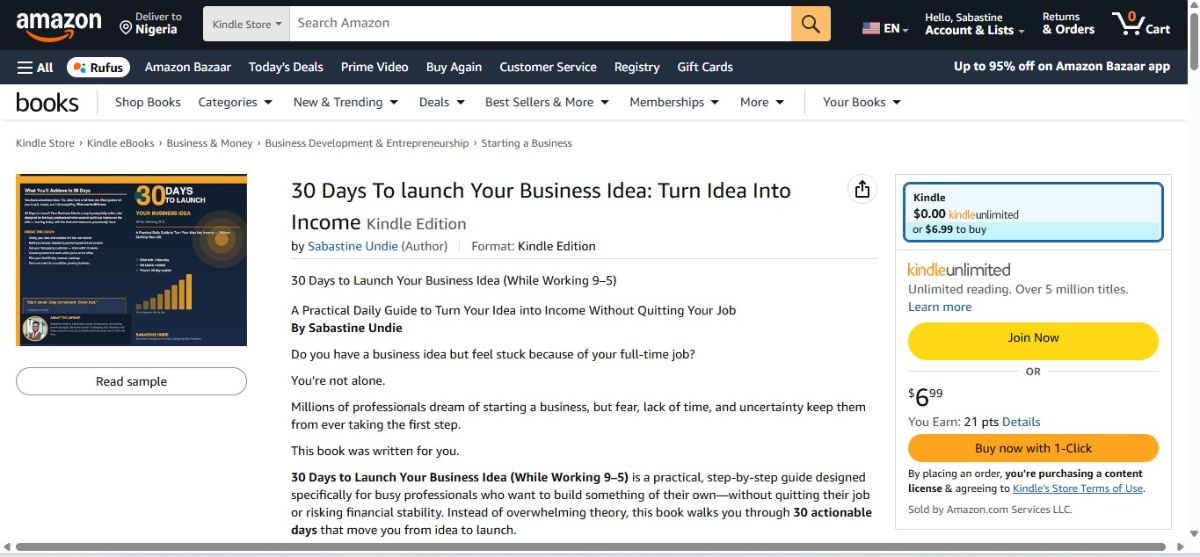The width and height of the screenshot is (1200, 557).
Task: Click the Amazon logo
Action: (58, 25)
